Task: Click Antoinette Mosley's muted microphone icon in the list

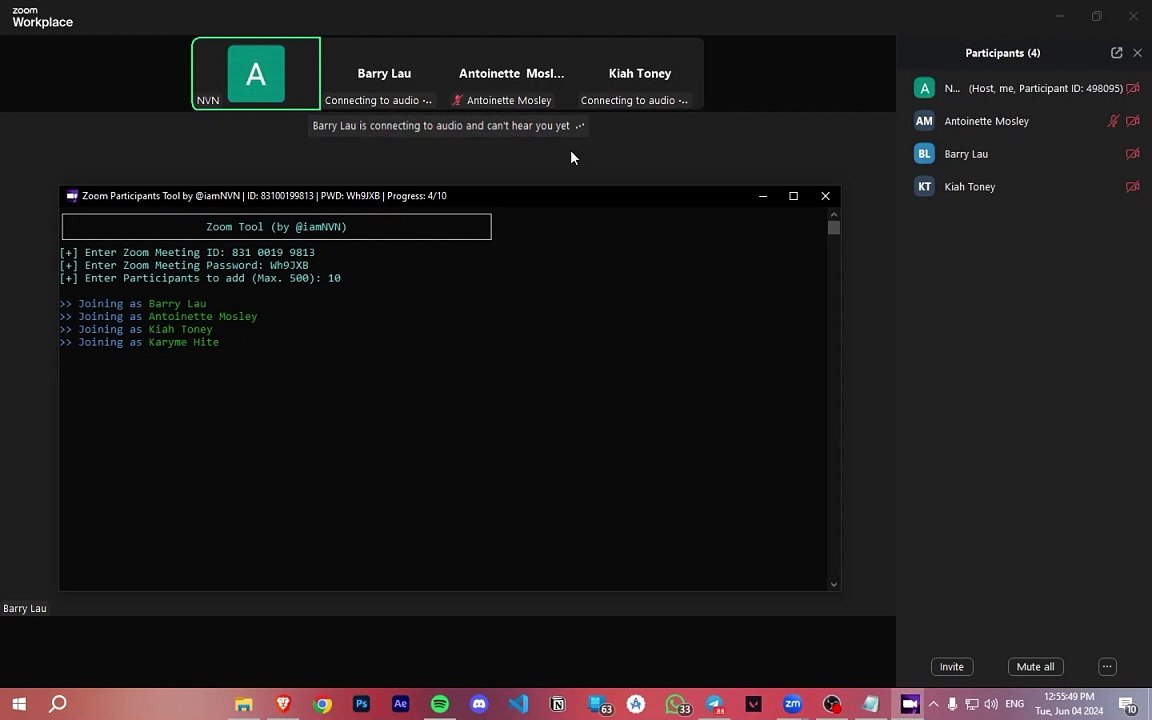Action: [1113, 121]
